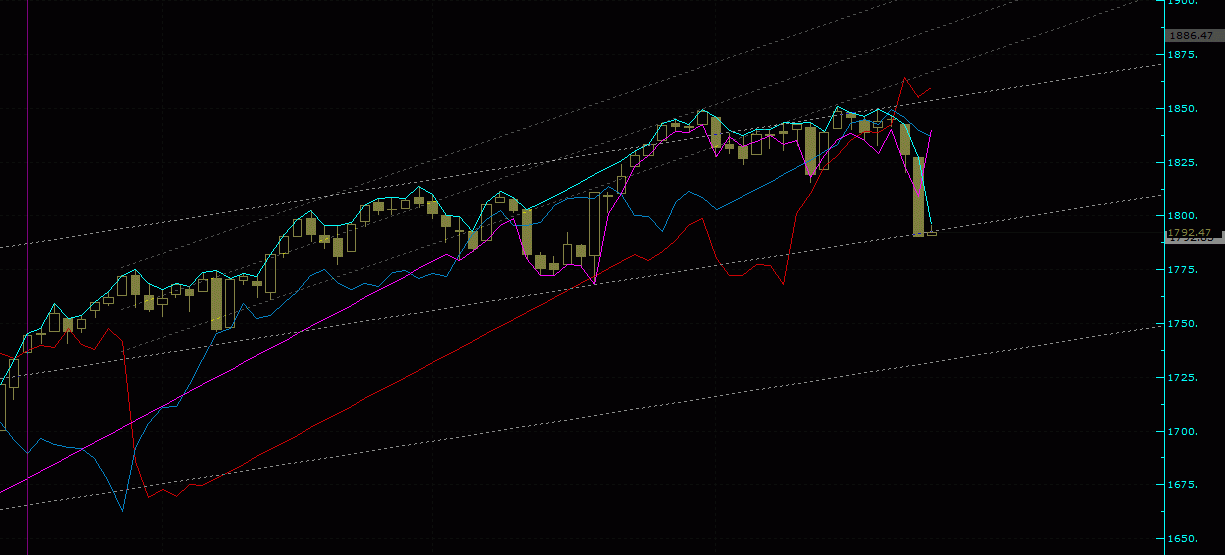This screenshot has width=1225, height=555.
Task: Click the 1825 price axis label
Action: [1184, 162]
